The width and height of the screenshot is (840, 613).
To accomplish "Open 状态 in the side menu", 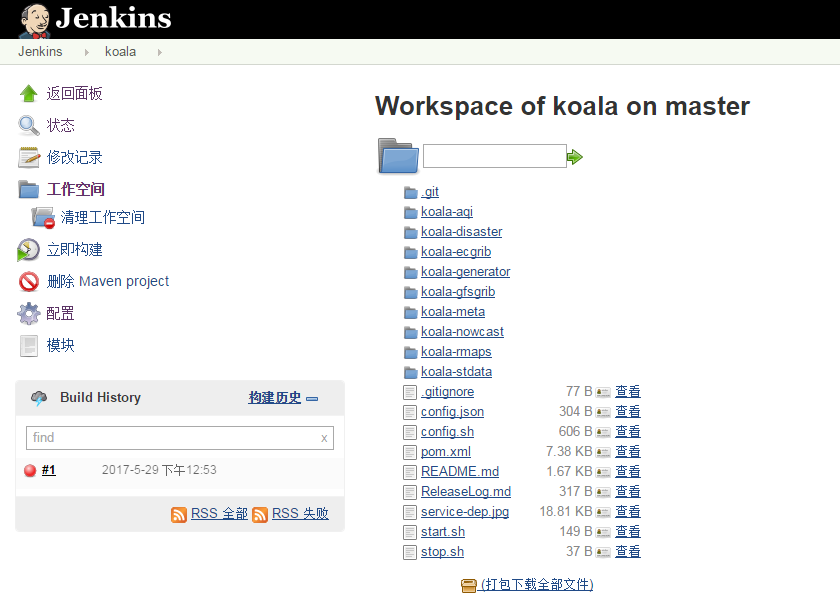I will [x=61, y=125].
